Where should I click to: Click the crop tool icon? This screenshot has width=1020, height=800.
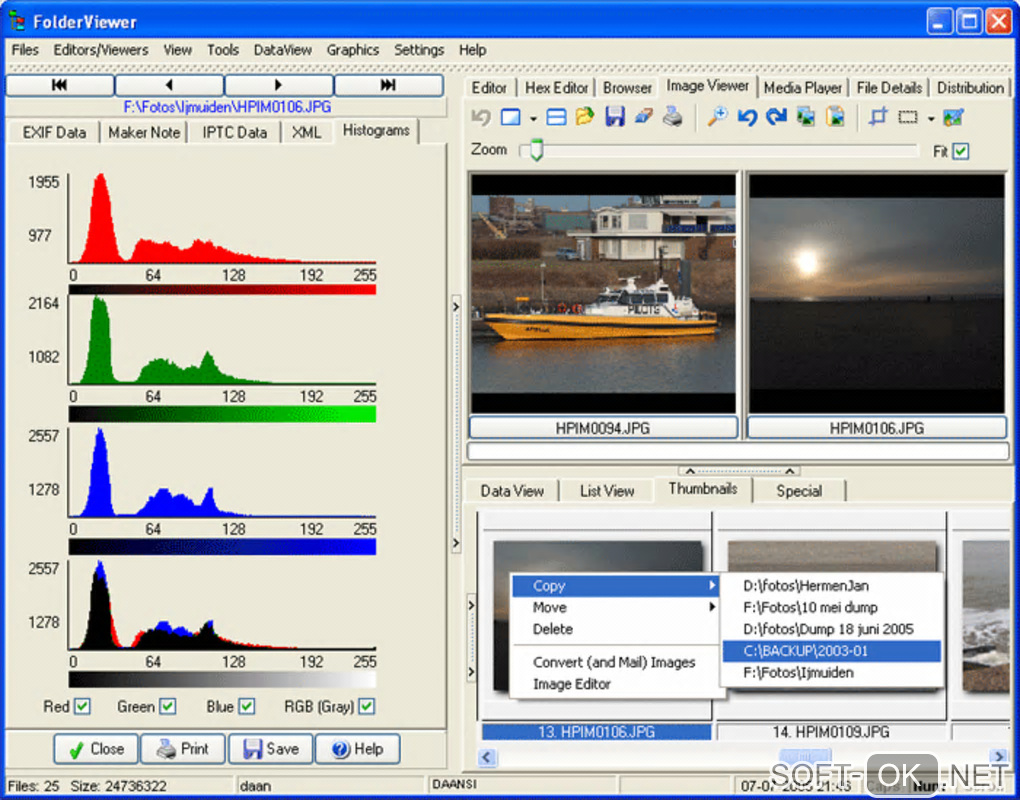878,117
